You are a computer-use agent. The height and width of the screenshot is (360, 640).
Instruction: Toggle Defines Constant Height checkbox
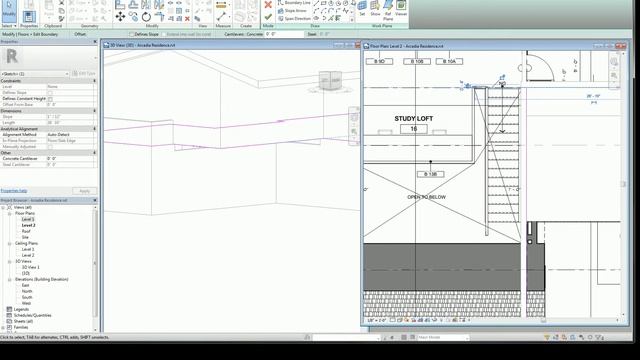[x=50, y=99]
